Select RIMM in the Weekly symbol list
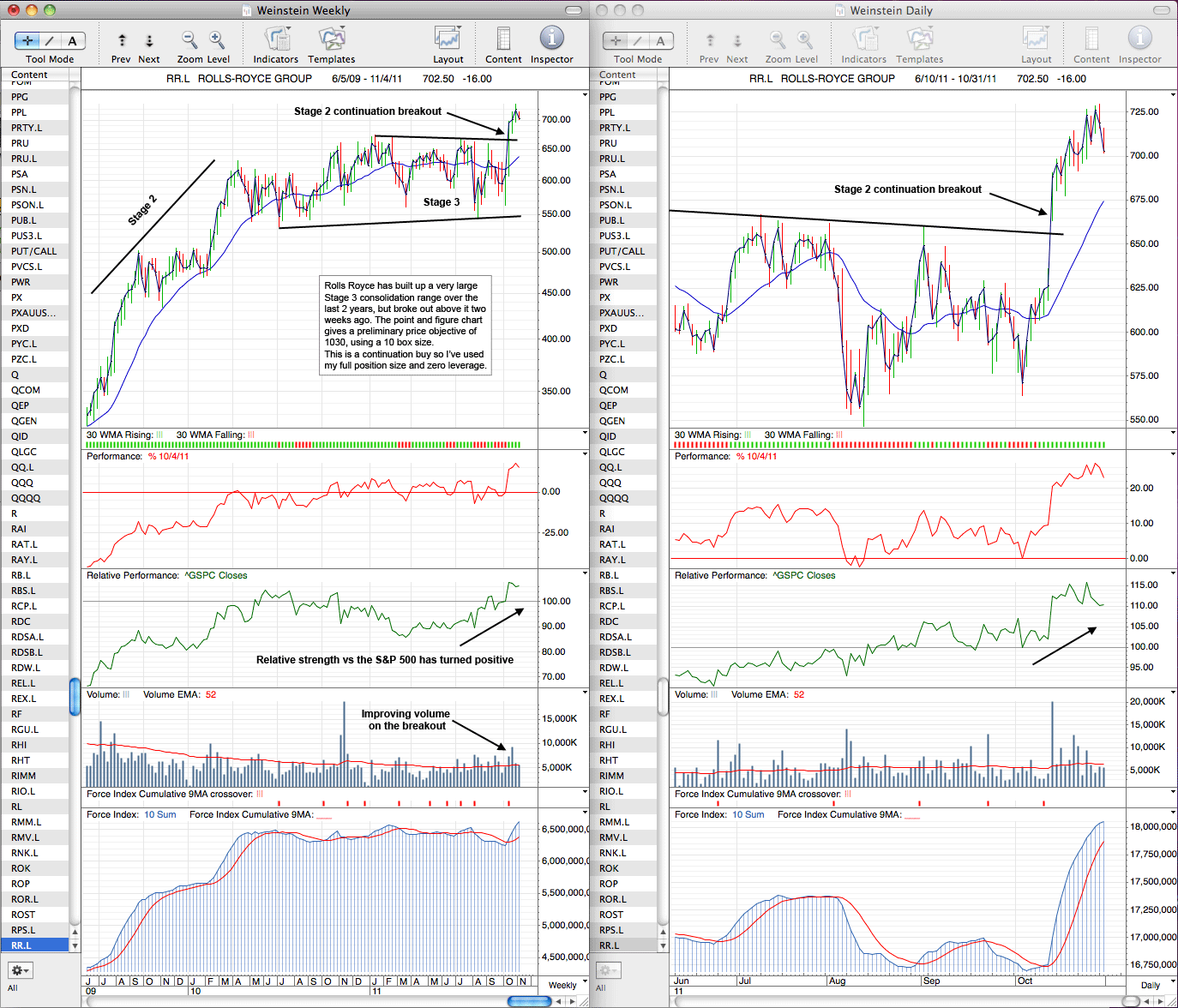 pos(34,776)
